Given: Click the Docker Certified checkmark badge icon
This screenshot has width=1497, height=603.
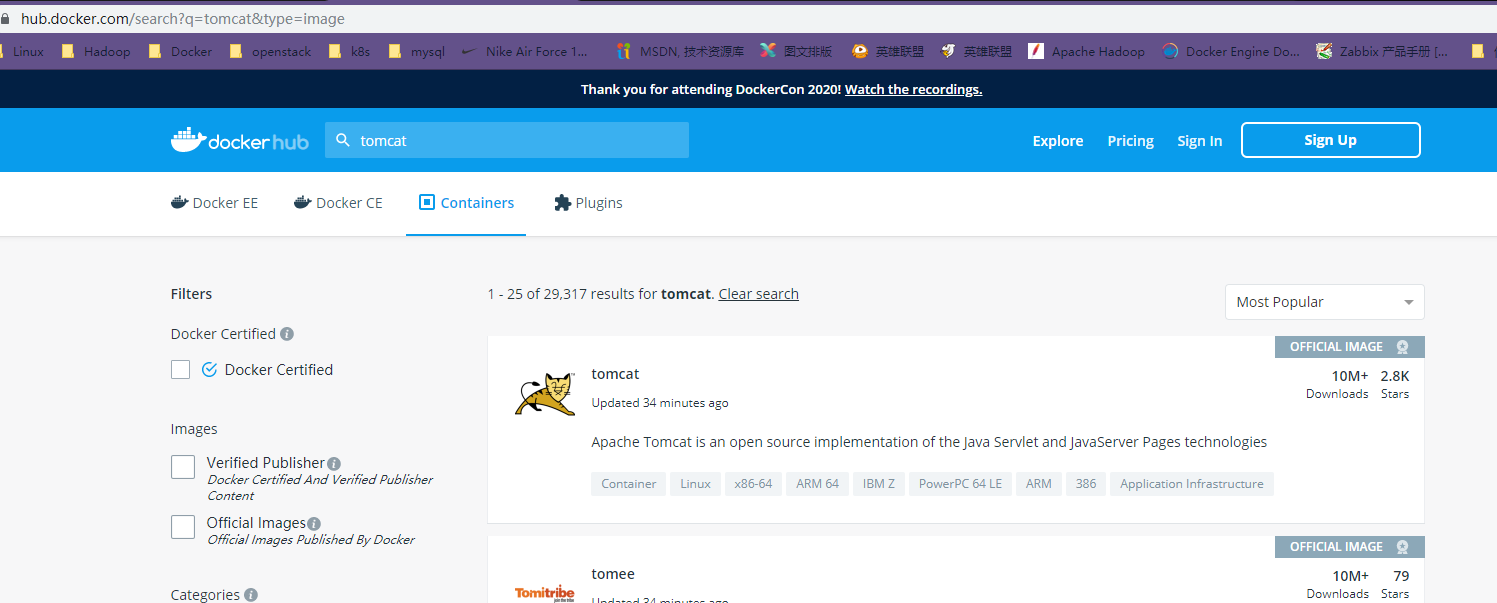Looking at the screenshot, I should (x=209, y=370).
